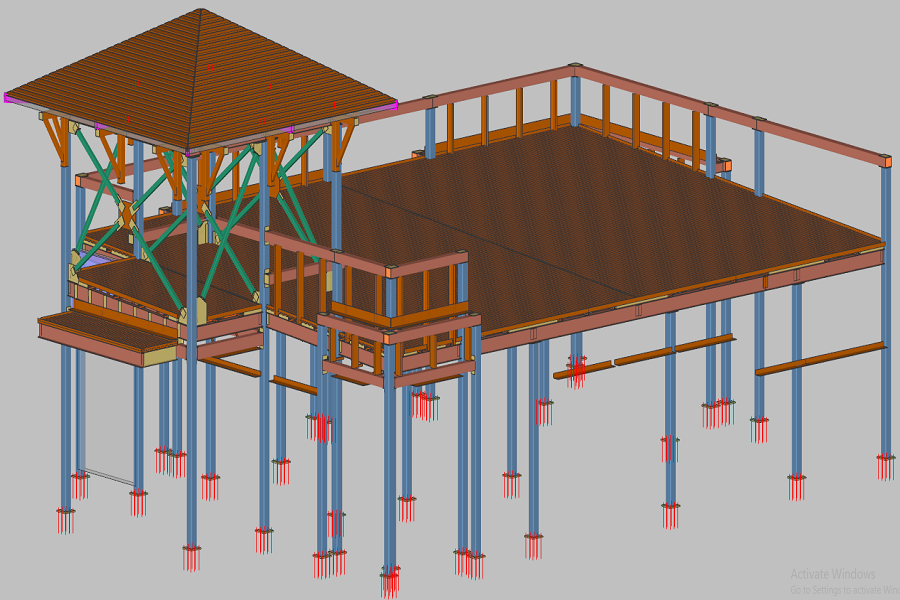Click the small lower-left landing platform
Screen dimensions: 900x600
coord(100,332)
